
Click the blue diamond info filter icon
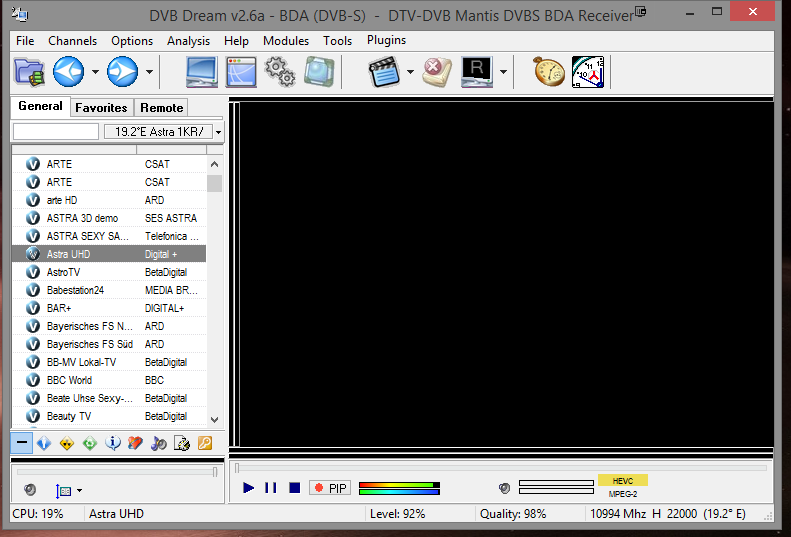(x=44, y=443)
